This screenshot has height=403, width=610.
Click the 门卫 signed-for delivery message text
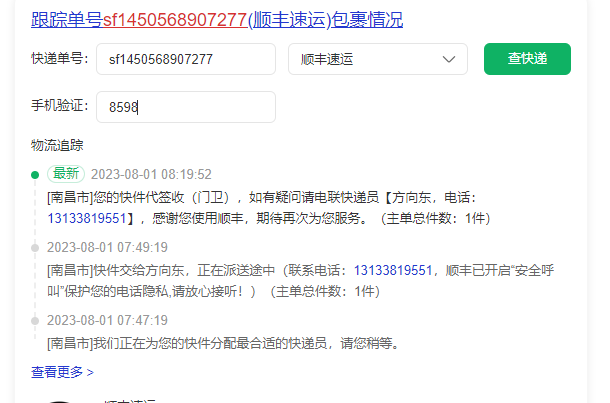(268, 208)
